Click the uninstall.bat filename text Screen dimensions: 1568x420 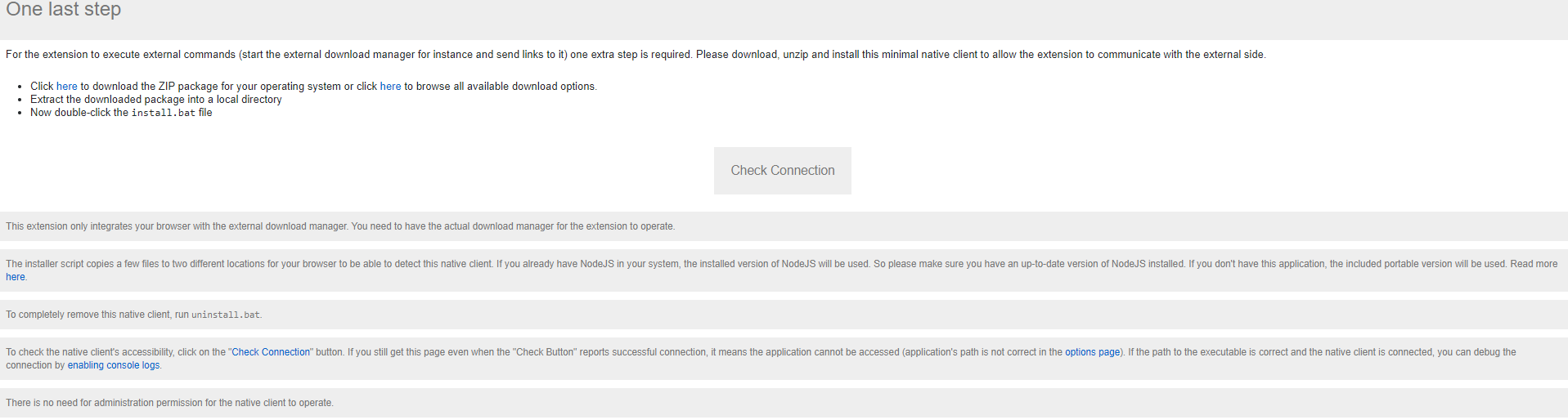(x=226, y=315)
